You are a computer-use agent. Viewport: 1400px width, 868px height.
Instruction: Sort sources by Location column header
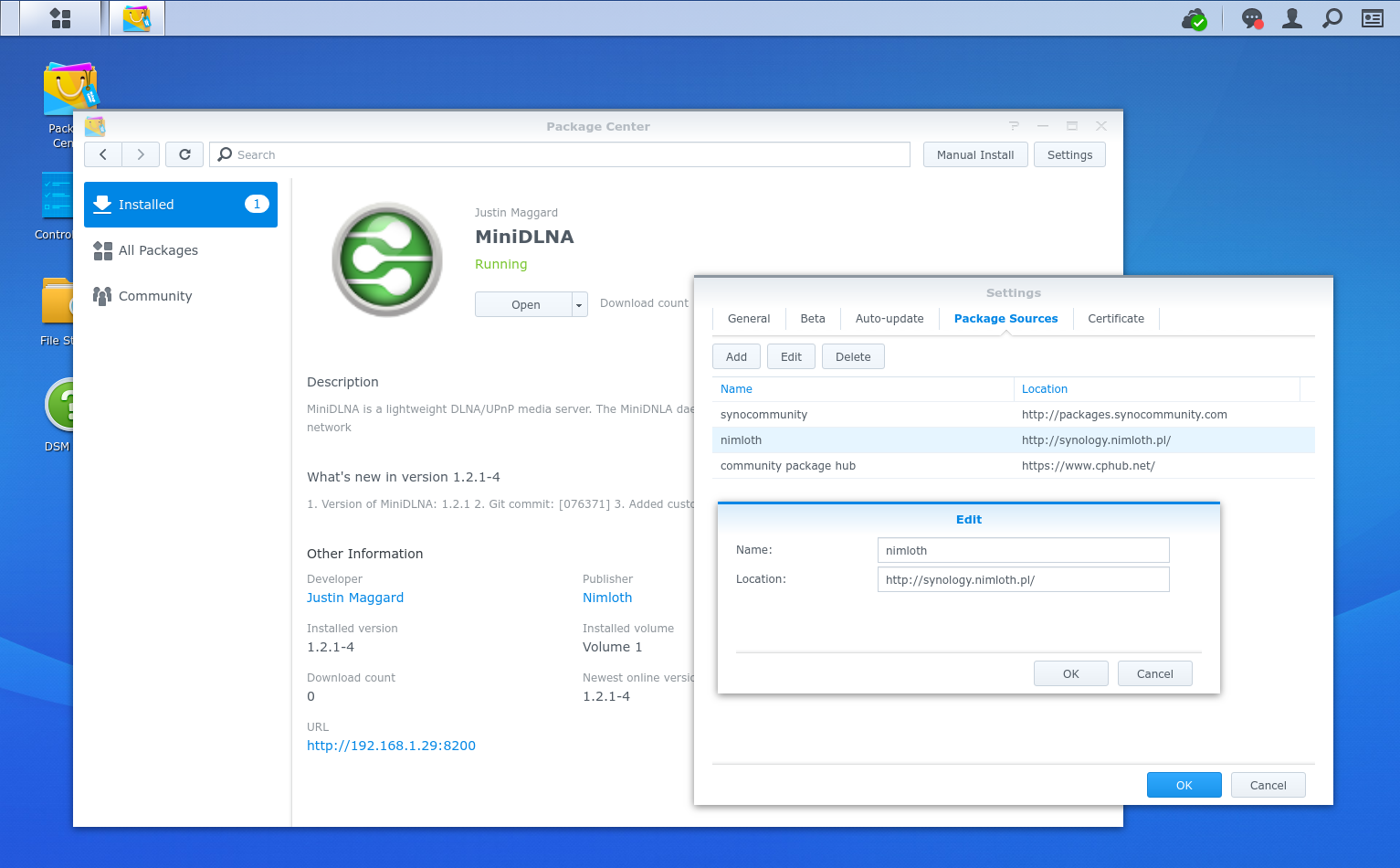pos(1157,389)
